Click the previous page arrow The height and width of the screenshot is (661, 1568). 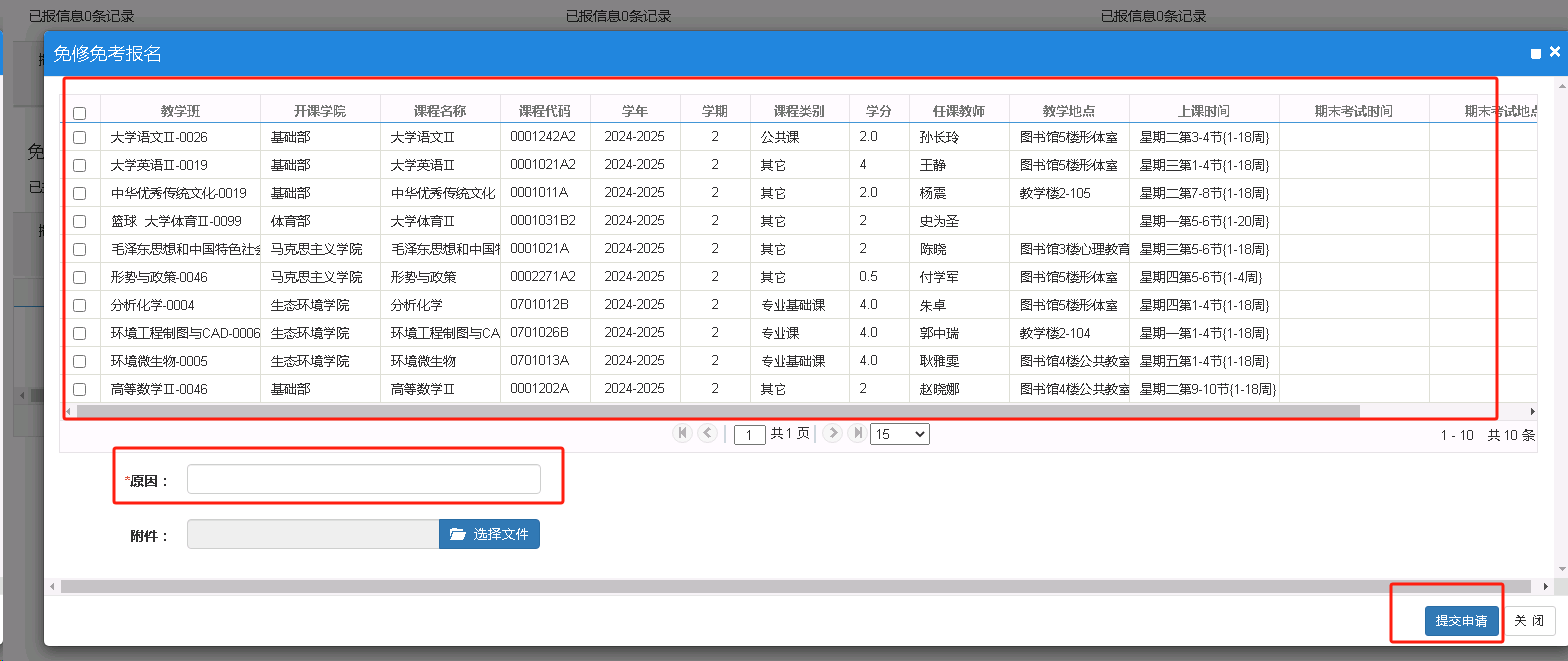click(708, 433)
